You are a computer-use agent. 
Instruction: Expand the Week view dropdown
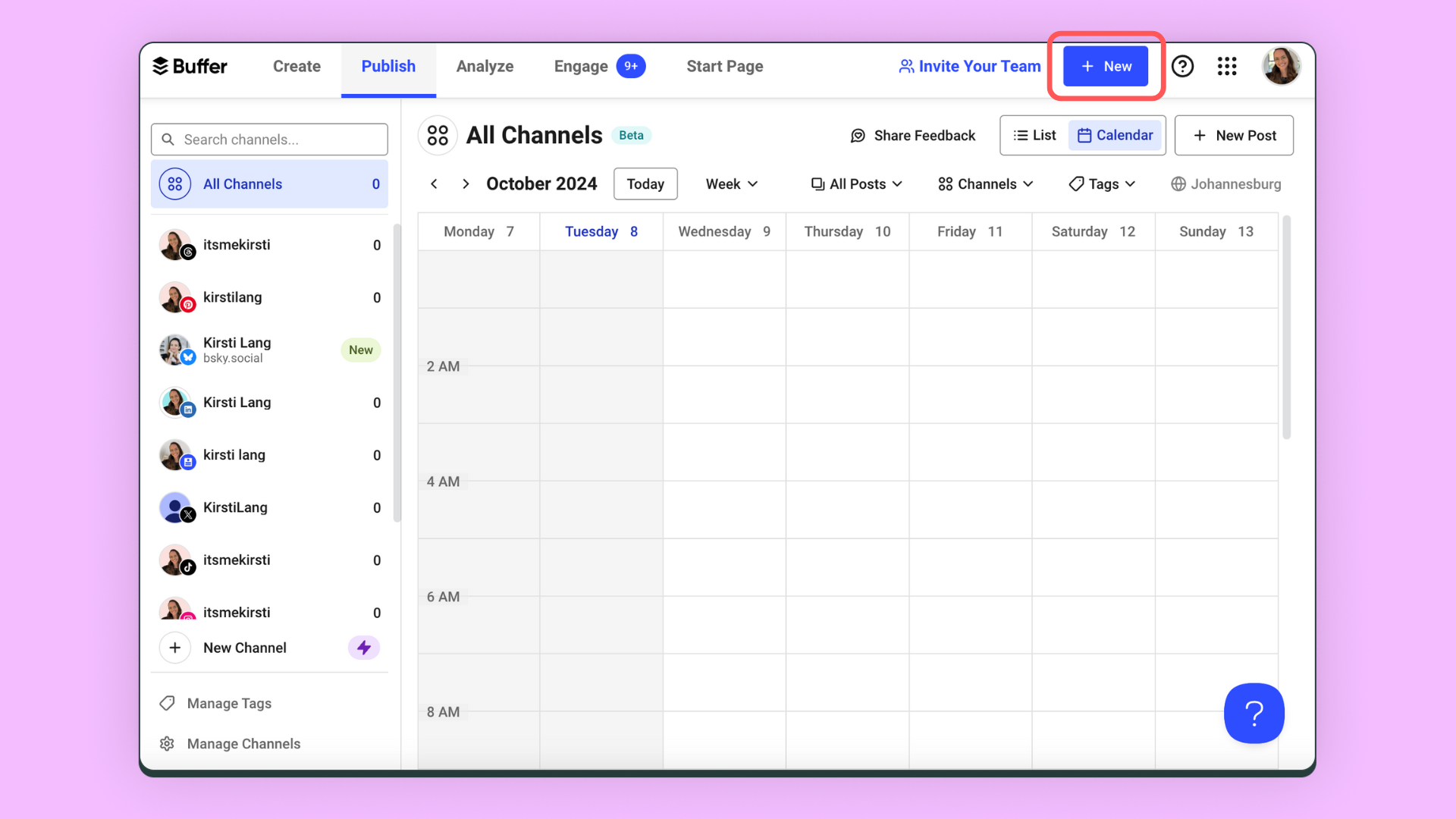click(x=729, y=184)
